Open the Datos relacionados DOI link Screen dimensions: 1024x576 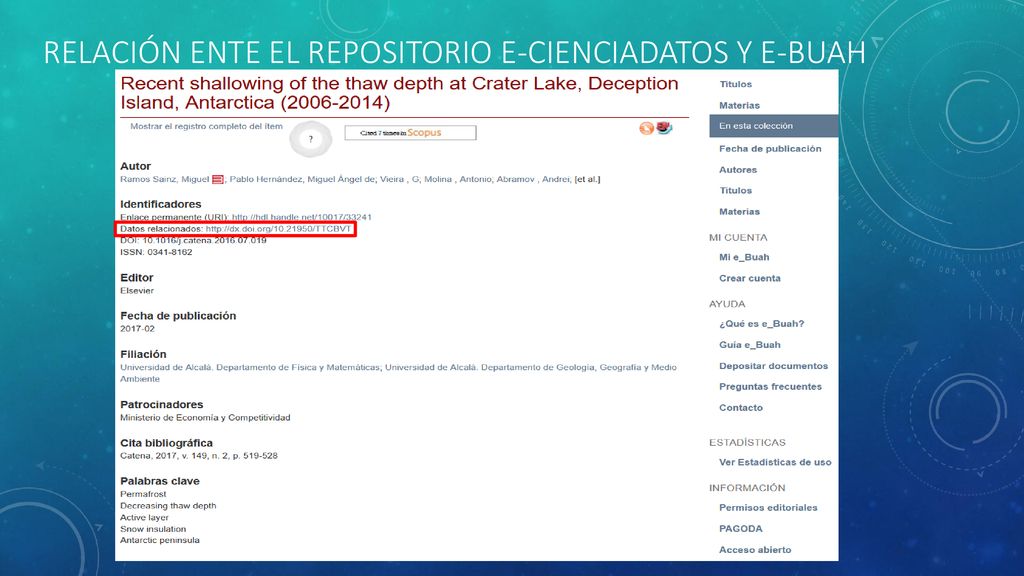(x=278, y=229)
